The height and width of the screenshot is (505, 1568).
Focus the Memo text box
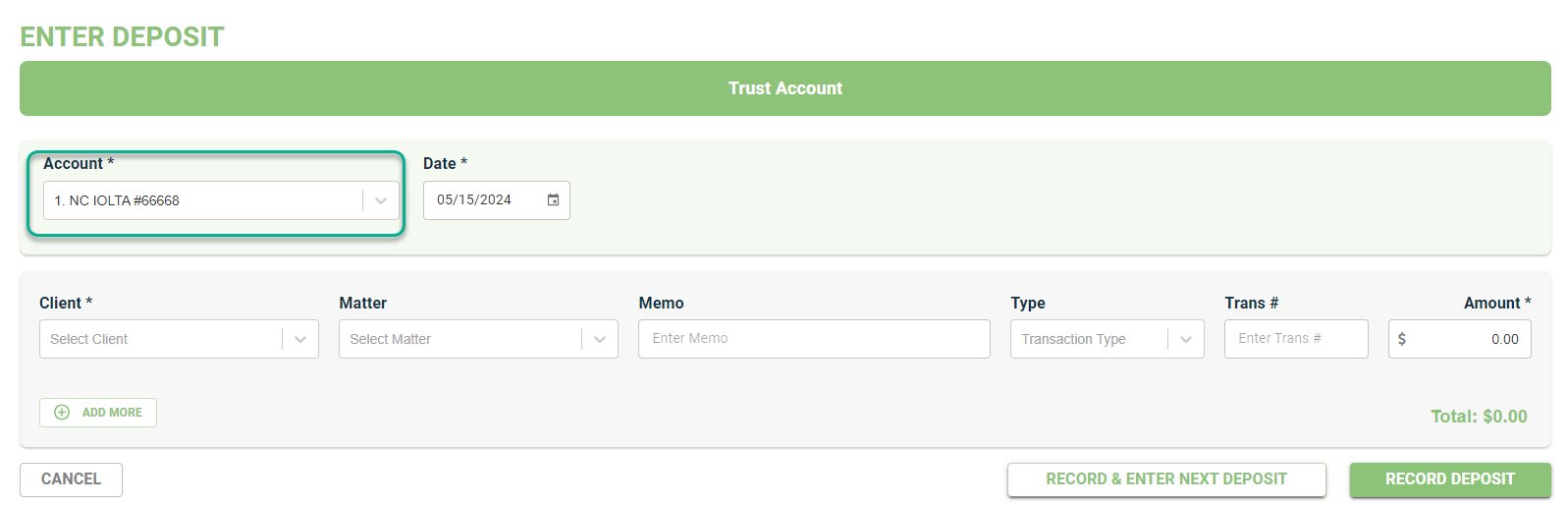point(814,339)
